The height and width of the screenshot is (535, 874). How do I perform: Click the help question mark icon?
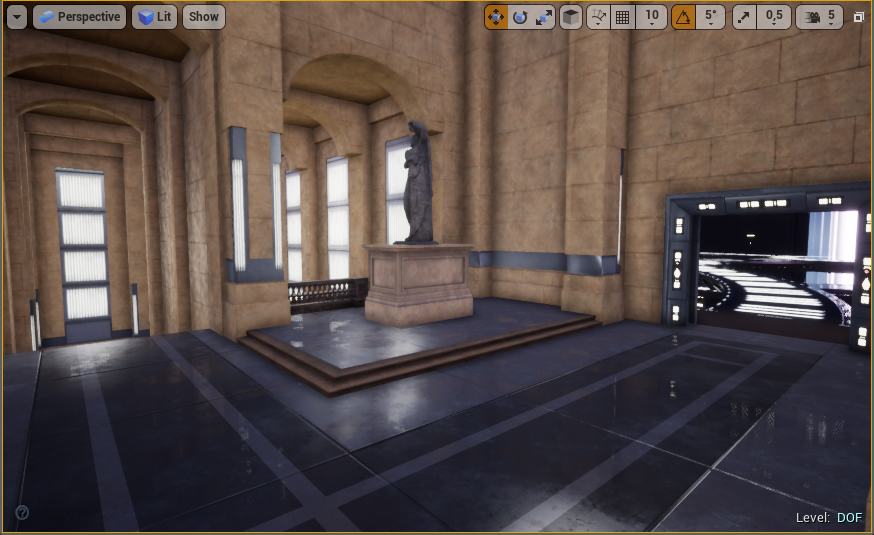point(22,512)
